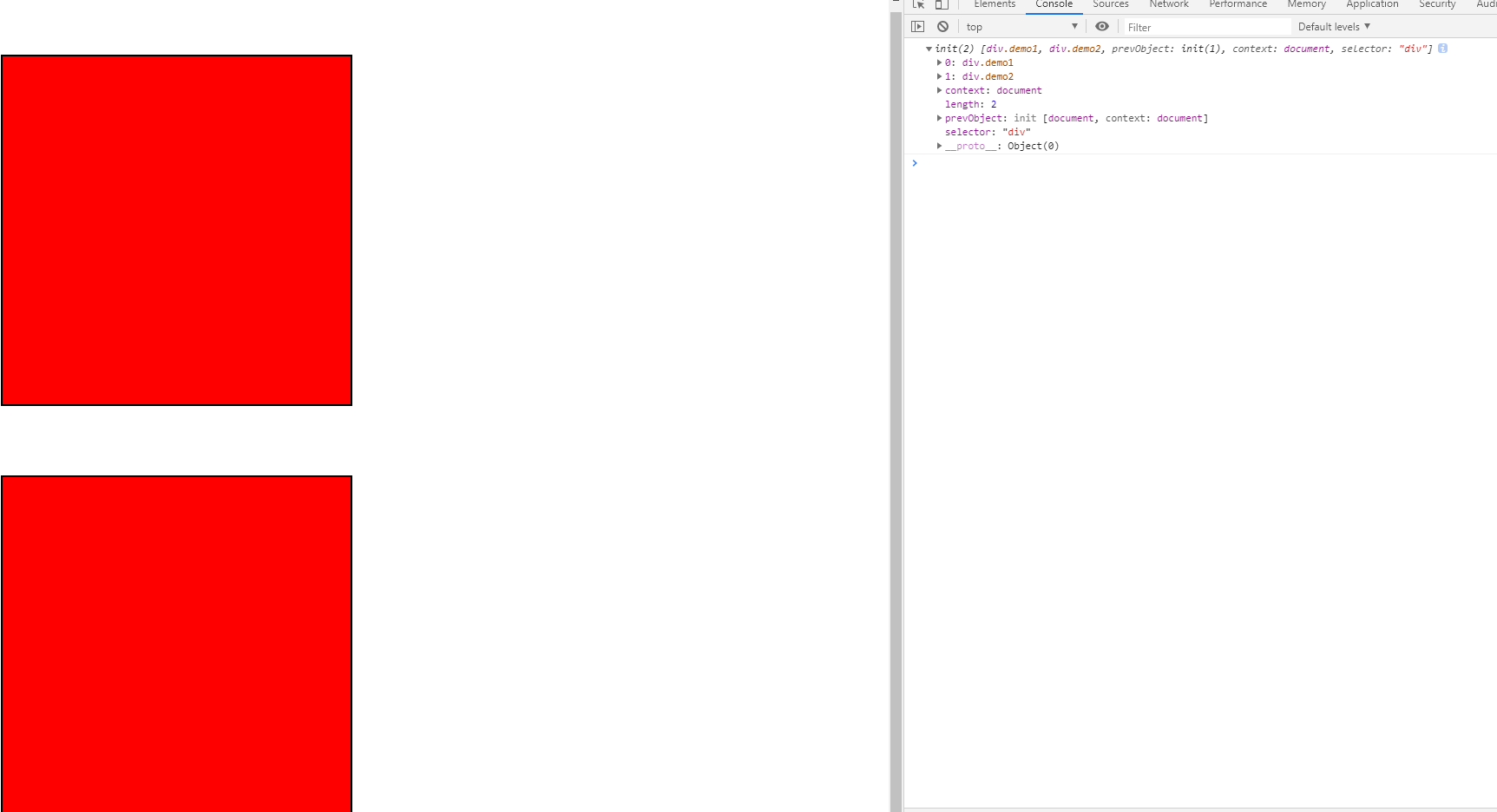Expand the 1: div.demo2 entry
The height and width of the screenshot is (812, 1497).
(939, 76)
